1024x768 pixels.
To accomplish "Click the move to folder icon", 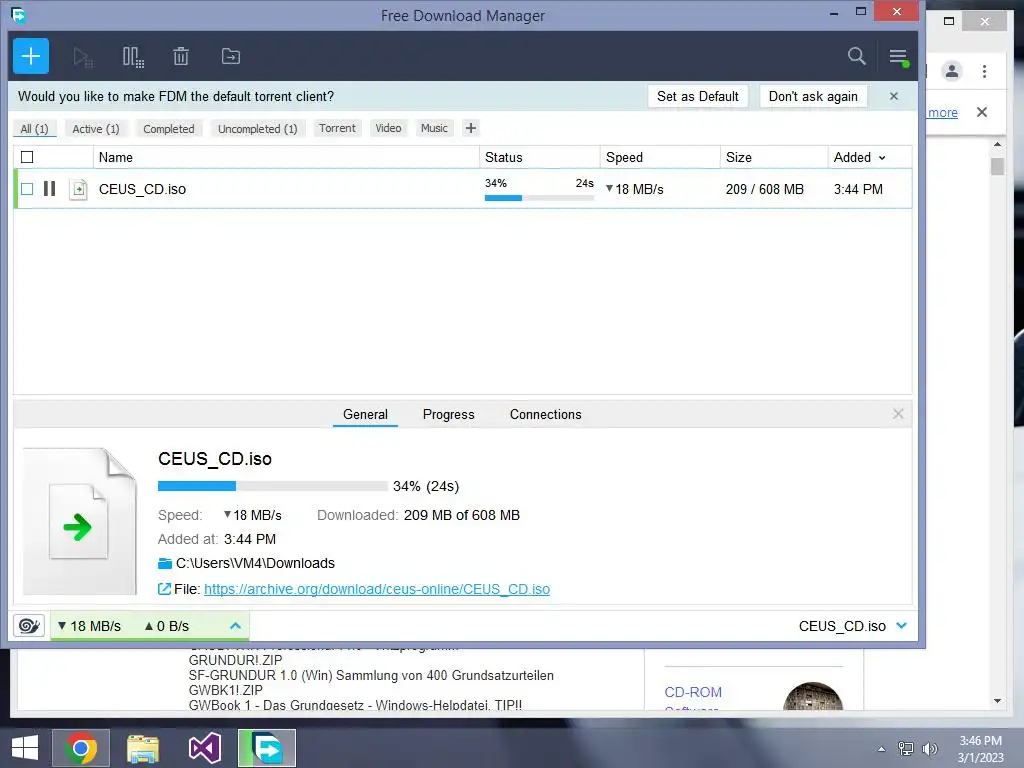I will (x=231, y=57).
